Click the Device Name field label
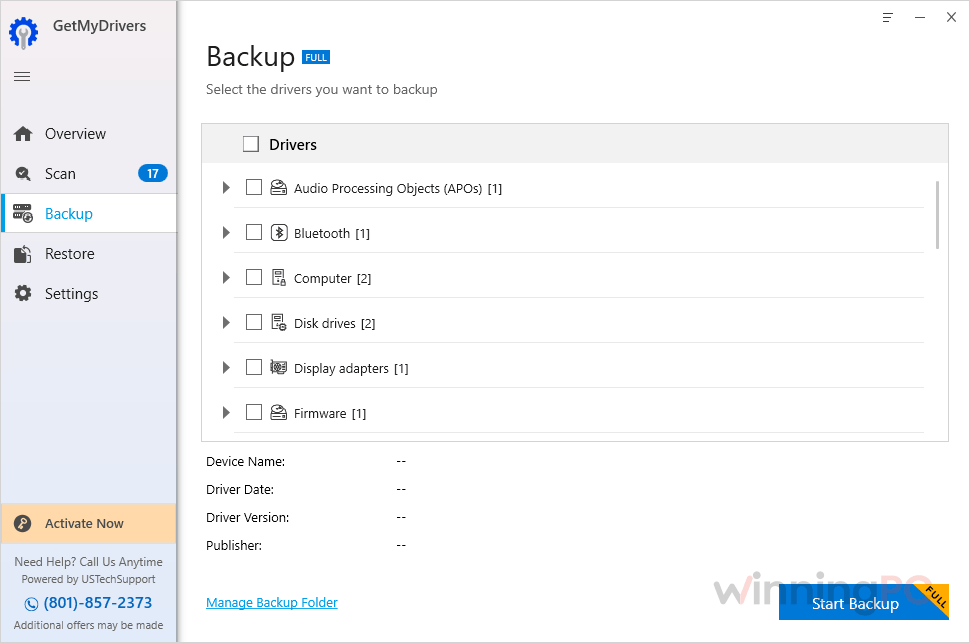Viewport: 970px width, 643px height. (246, 462)
